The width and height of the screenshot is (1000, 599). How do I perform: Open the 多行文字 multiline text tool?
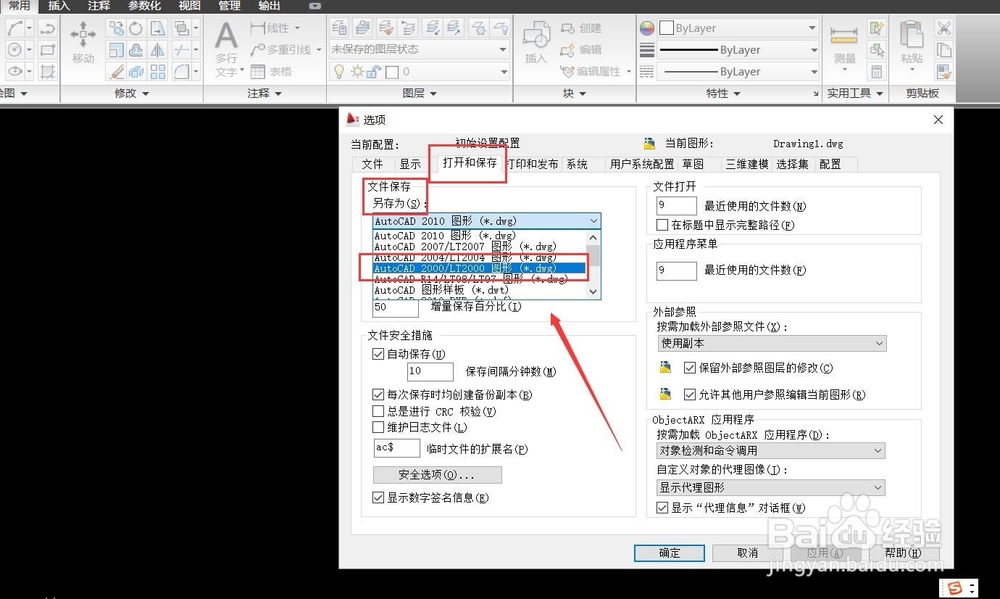pos(226,48)
